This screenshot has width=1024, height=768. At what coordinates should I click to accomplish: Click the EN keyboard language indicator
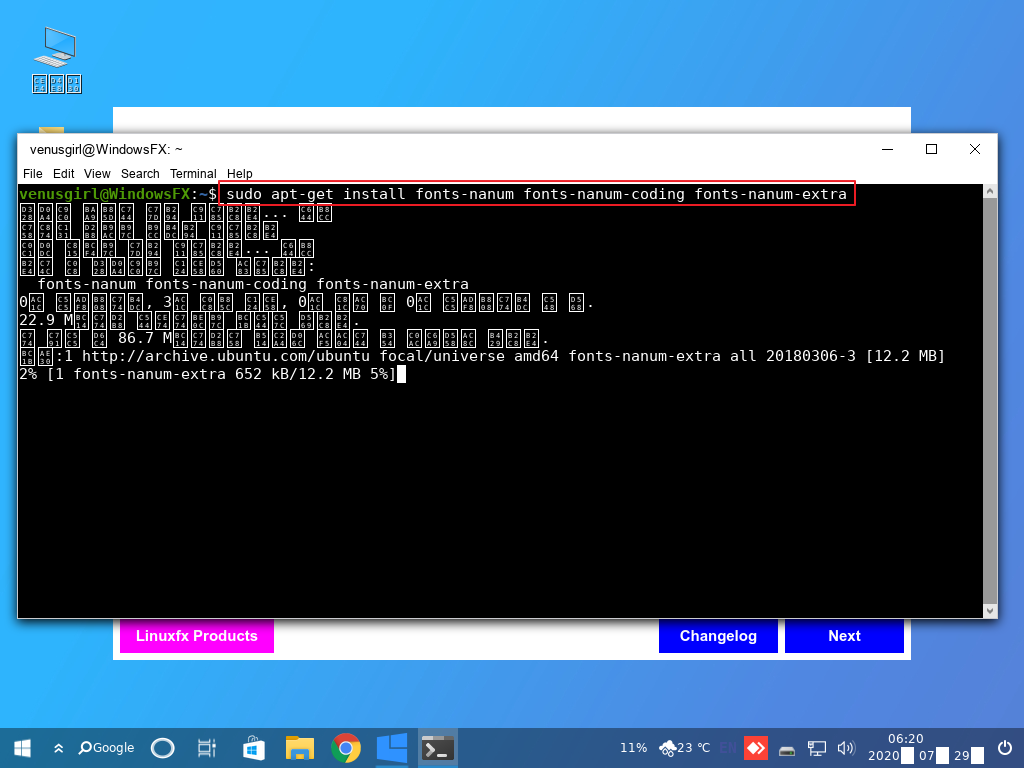point(728,748)
